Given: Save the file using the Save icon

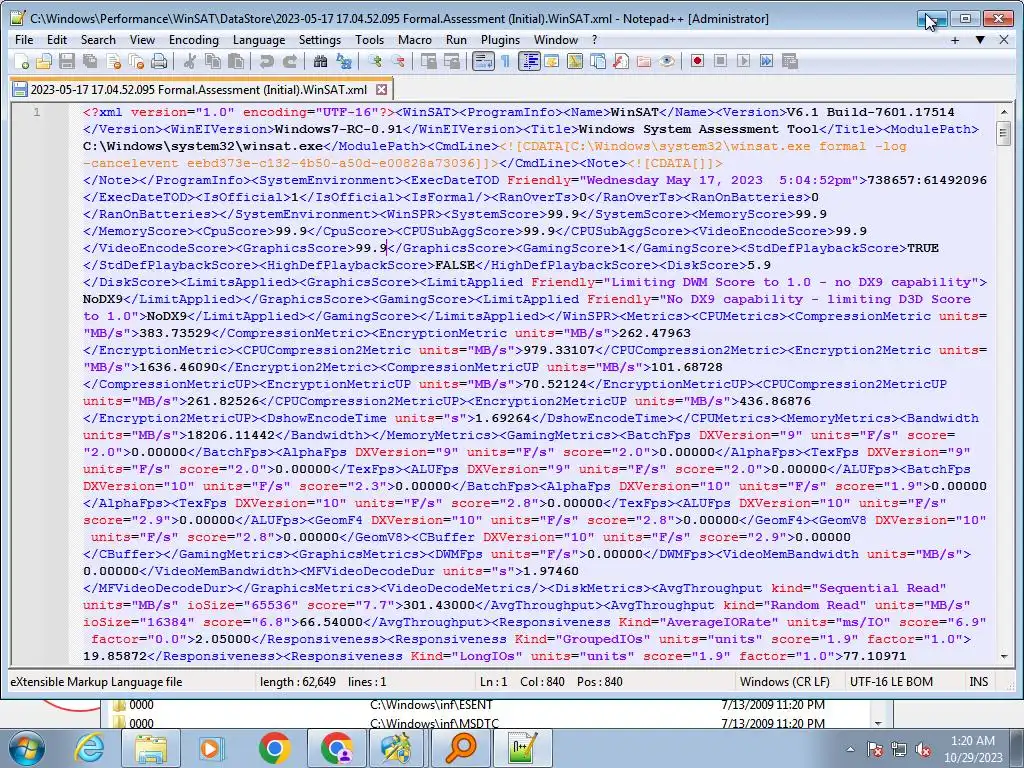Looking at the screenshot, I should [67, 61].
